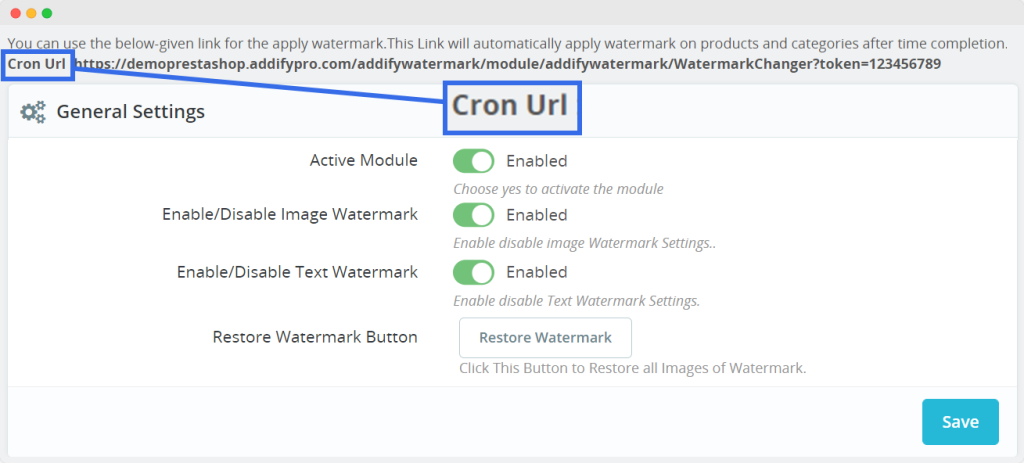The image size is (1024, 463).
Task: Click the 'Enable disable Text Watermark Settings' hint
Action: pyautogui.click(x=576, y=301)
